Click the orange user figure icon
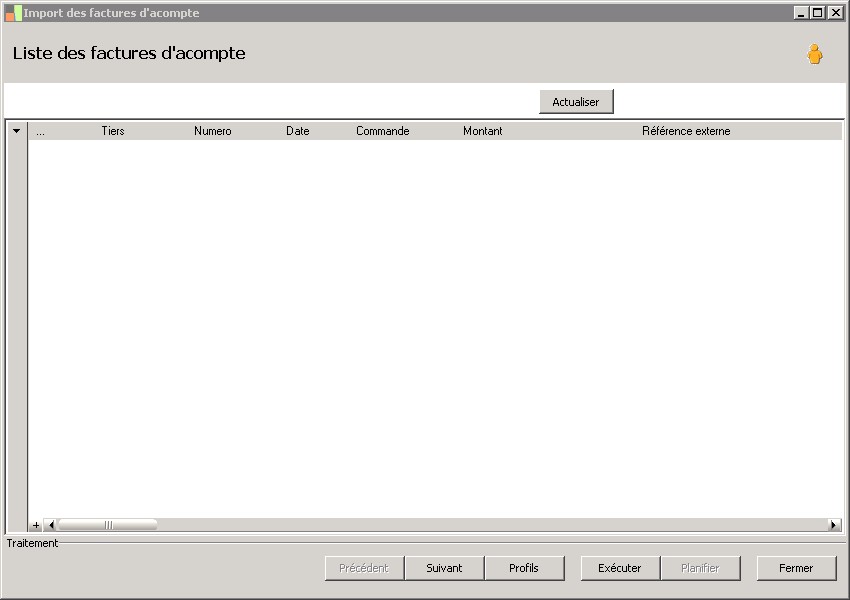The width and height of the screenshot is (850, 600). click(x=814, y=54)
